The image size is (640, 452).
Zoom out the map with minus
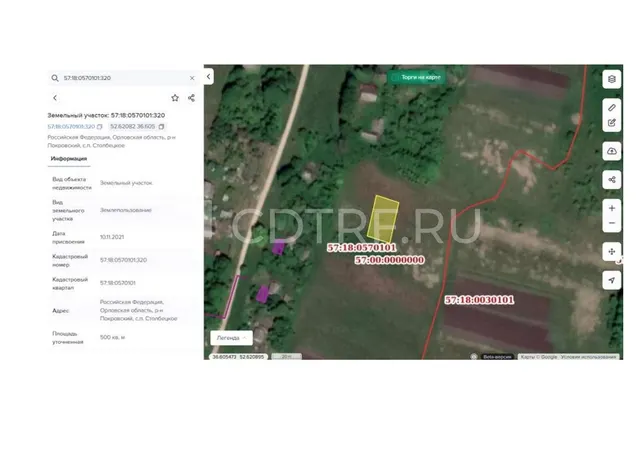click(x=611, y=223)
